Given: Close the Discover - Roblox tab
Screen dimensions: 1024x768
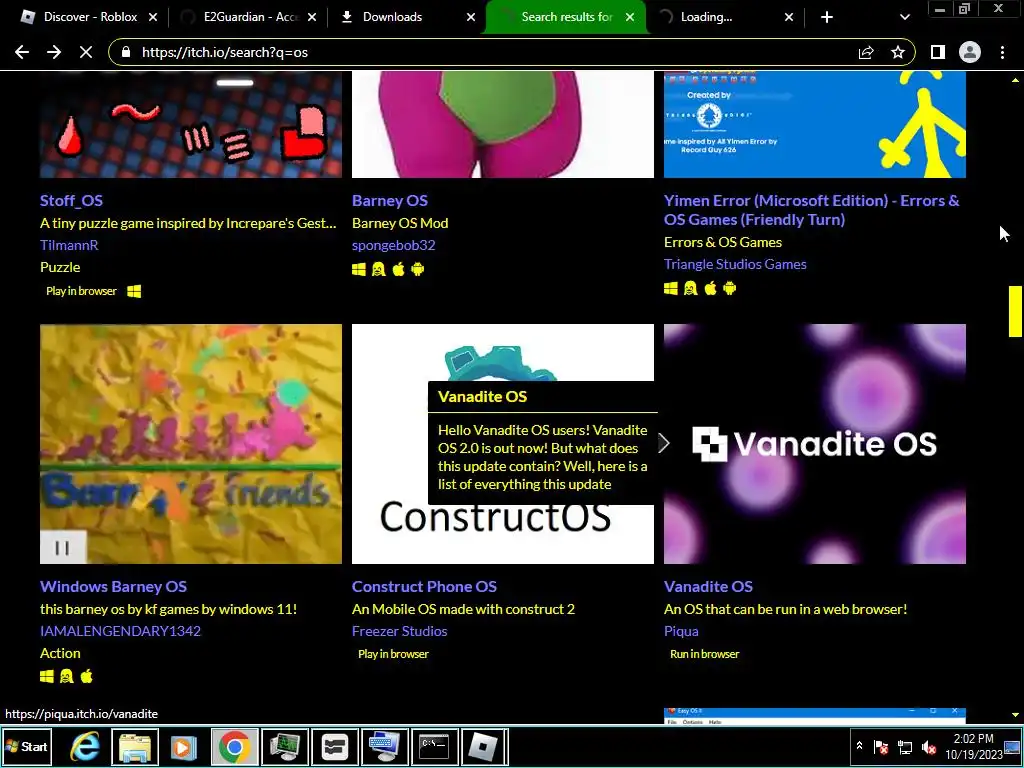Looking at the screenshot, I should [x=153, y=17].
